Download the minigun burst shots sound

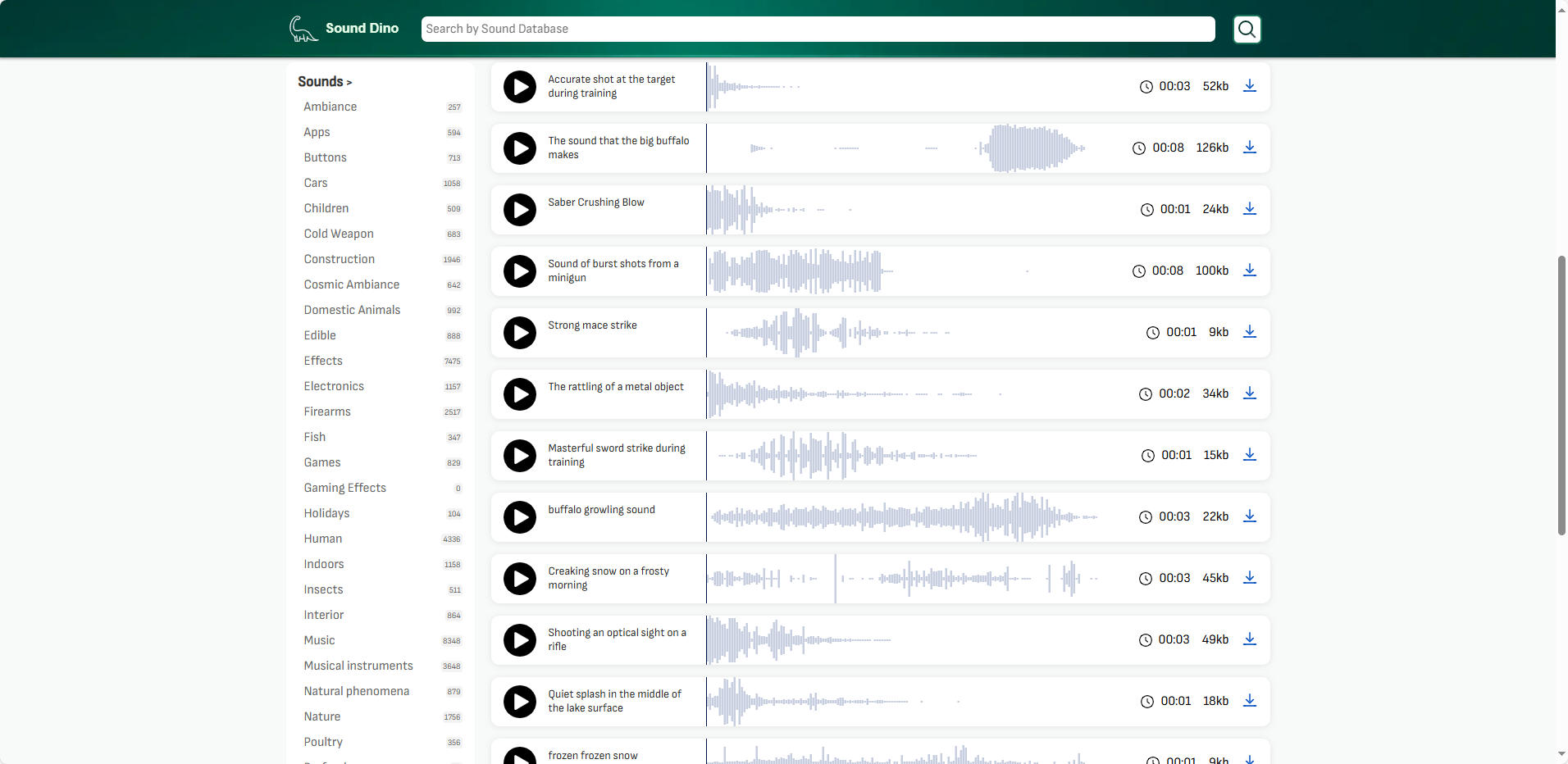(x=1249, y=271)
